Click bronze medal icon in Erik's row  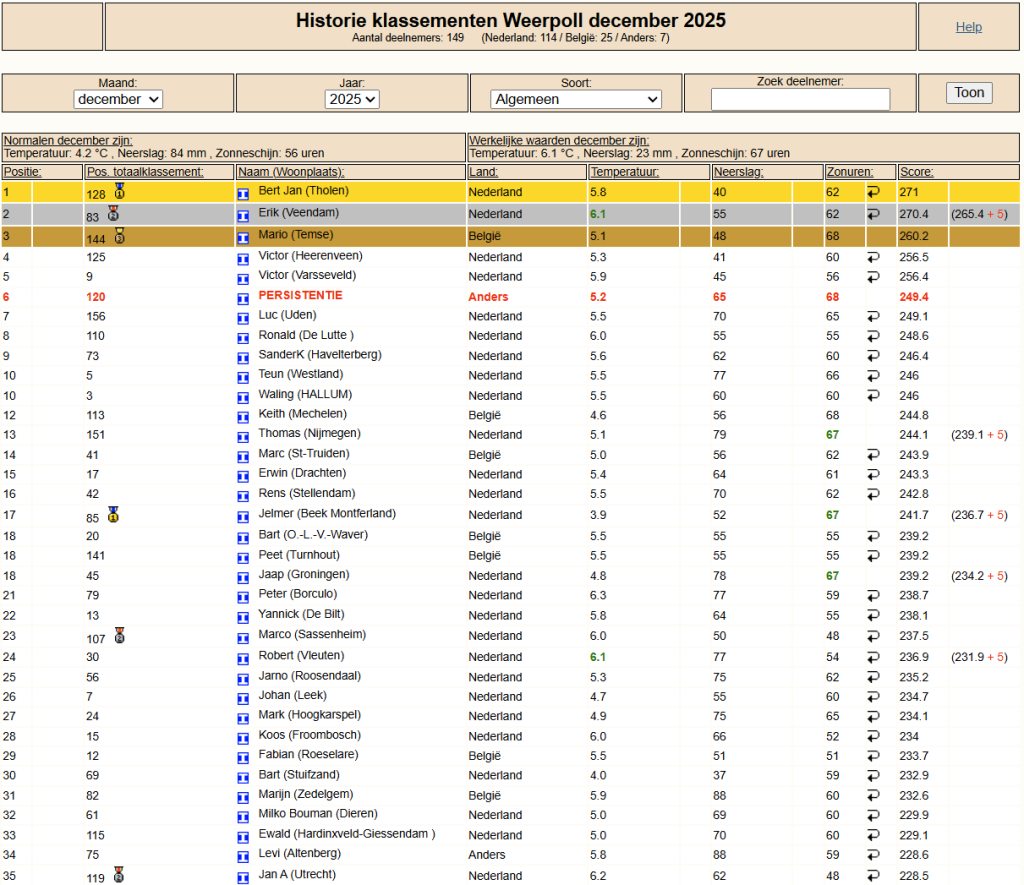pos(114,213)
